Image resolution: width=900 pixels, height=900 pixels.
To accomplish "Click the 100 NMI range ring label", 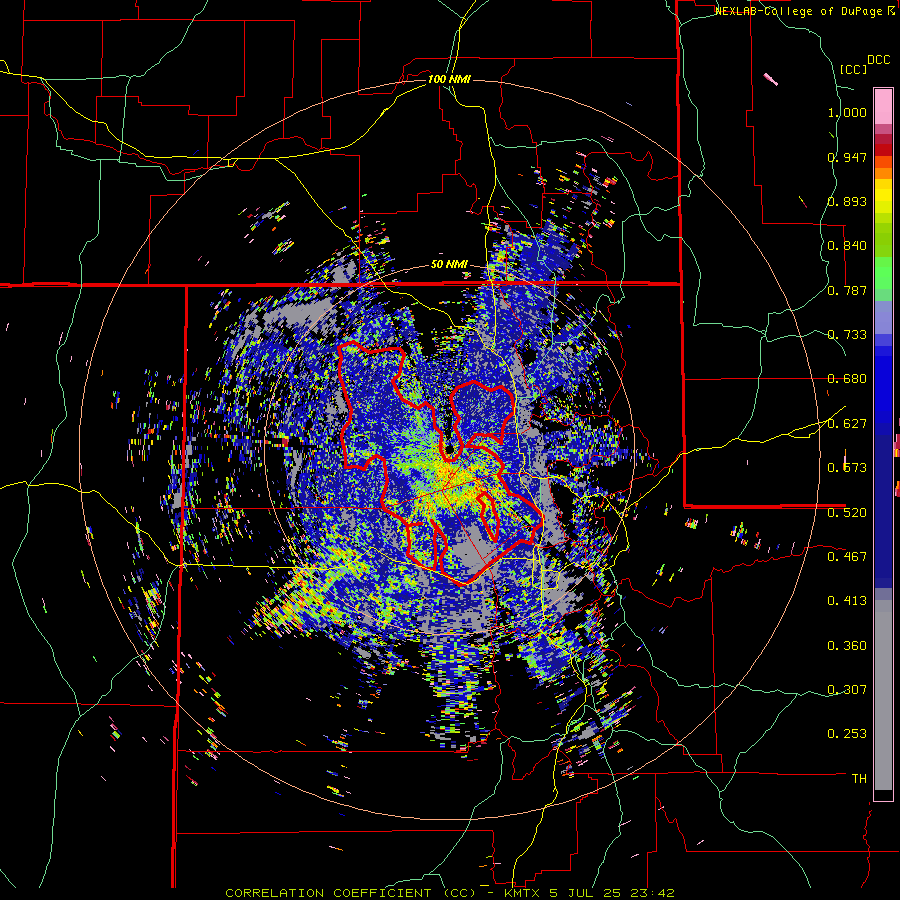I will (x=449, y=79).
